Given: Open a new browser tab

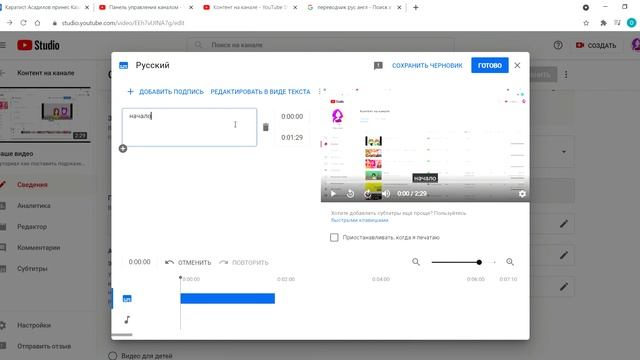Looking at the screenshot, I should [416, 7].
